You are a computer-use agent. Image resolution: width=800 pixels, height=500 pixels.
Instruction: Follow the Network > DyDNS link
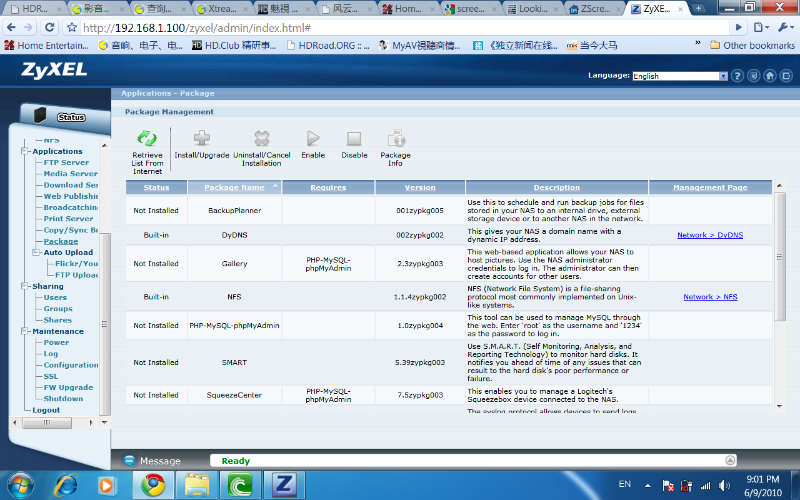[x=710, y=235]
